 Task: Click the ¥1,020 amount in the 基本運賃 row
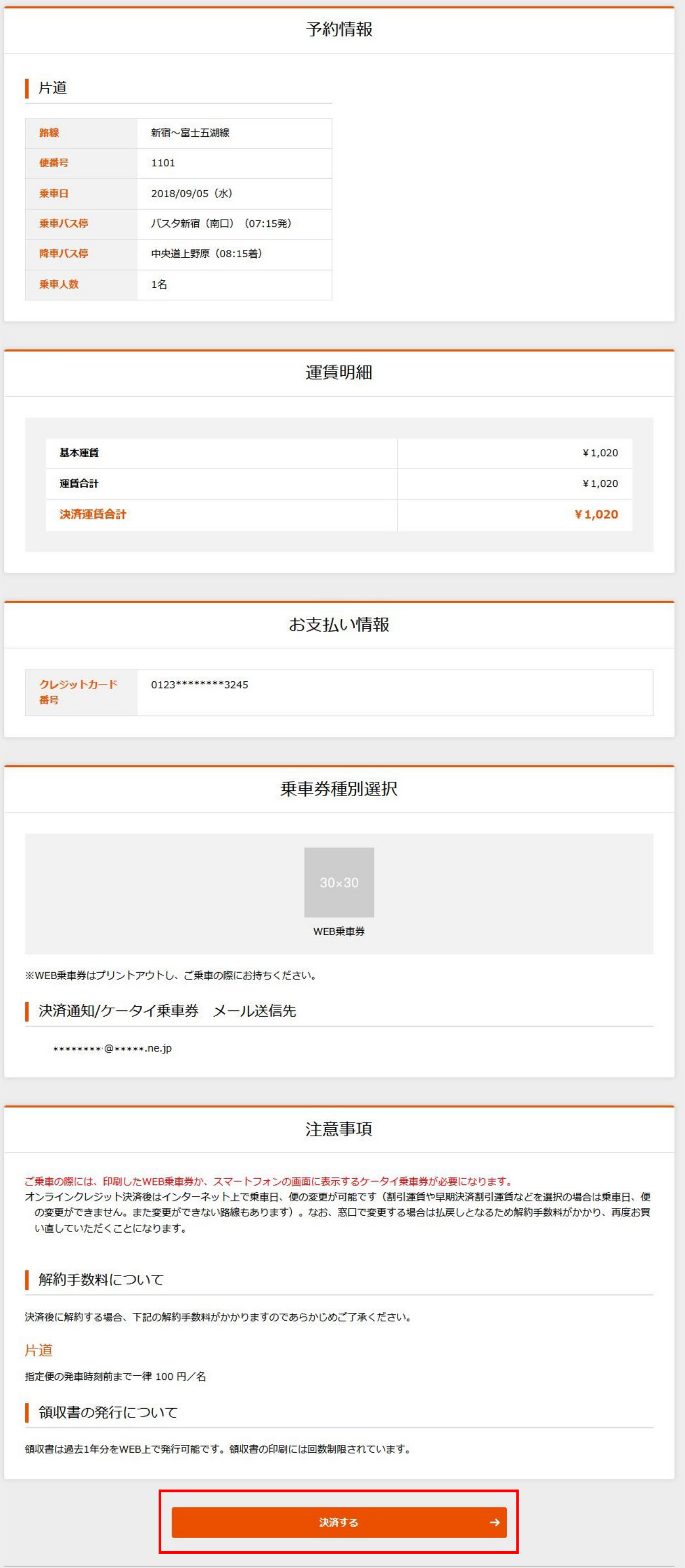click(600, 453)
